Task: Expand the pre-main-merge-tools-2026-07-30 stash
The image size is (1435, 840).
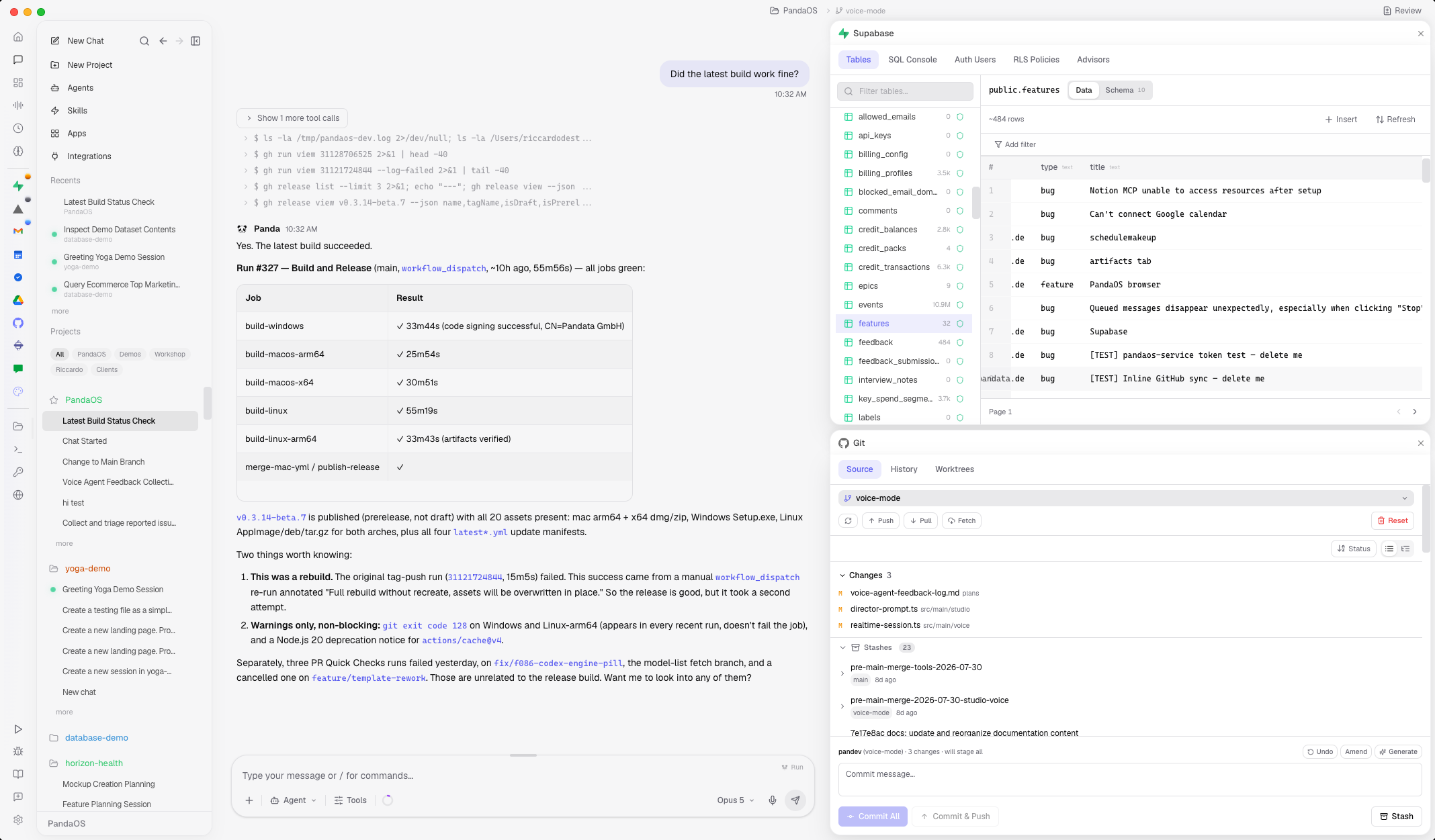Action: point(842,673)
